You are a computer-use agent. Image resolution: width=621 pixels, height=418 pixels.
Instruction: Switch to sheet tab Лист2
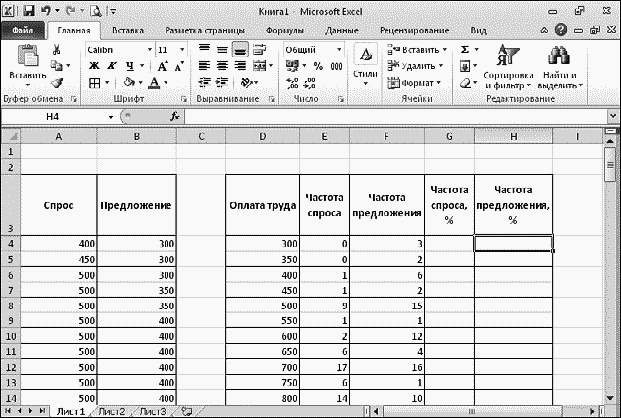pyautogui.click(x=111, y=411)
